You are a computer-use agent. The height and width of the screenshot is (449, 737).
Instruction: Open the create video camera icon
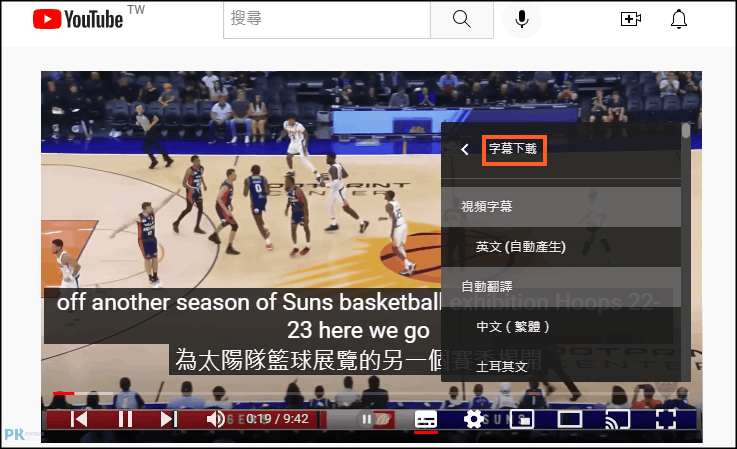(630, 19)
